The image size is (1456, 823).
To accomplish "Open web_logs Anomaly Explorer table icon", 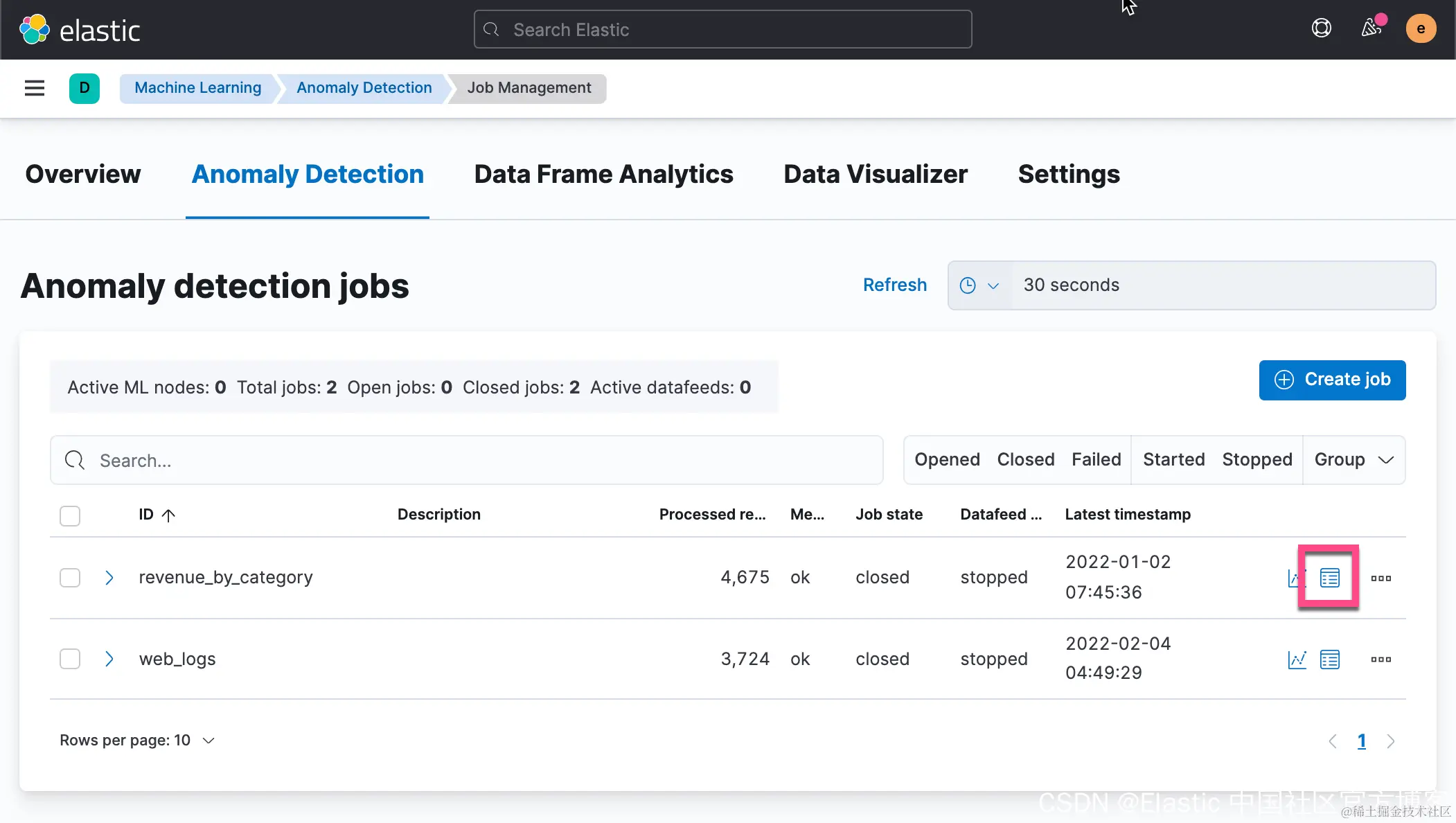I will coord(1329,660).
